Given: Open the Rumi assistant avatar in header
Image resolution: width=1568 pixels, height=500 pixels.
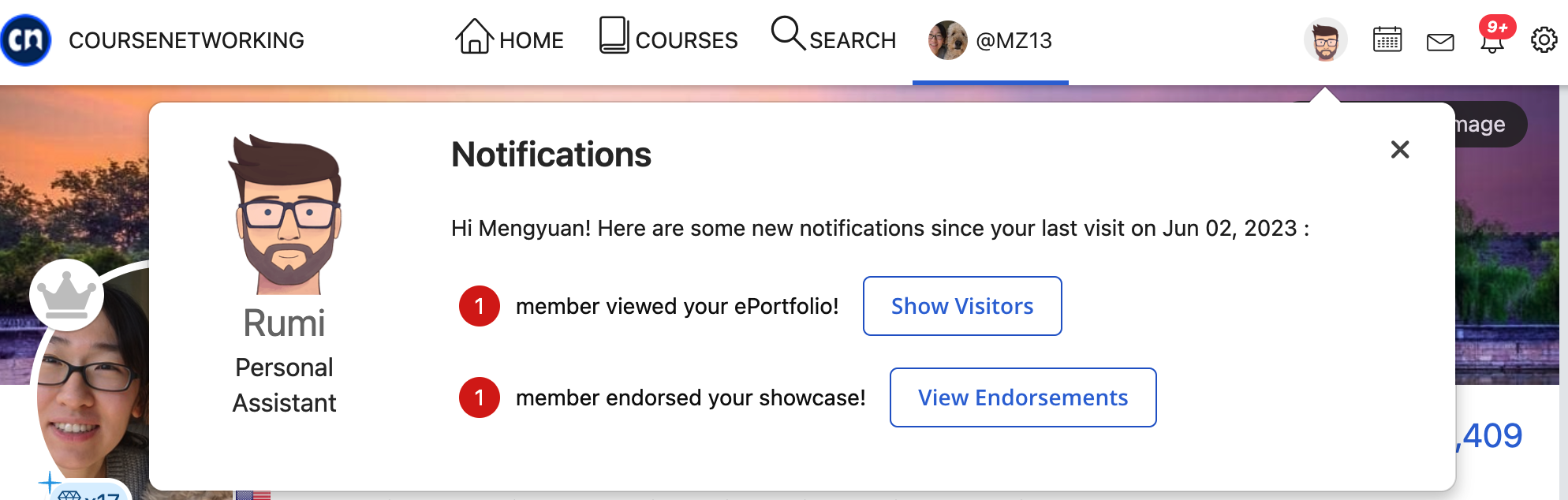Looking at the screenshot, I should coord(1326,39).
